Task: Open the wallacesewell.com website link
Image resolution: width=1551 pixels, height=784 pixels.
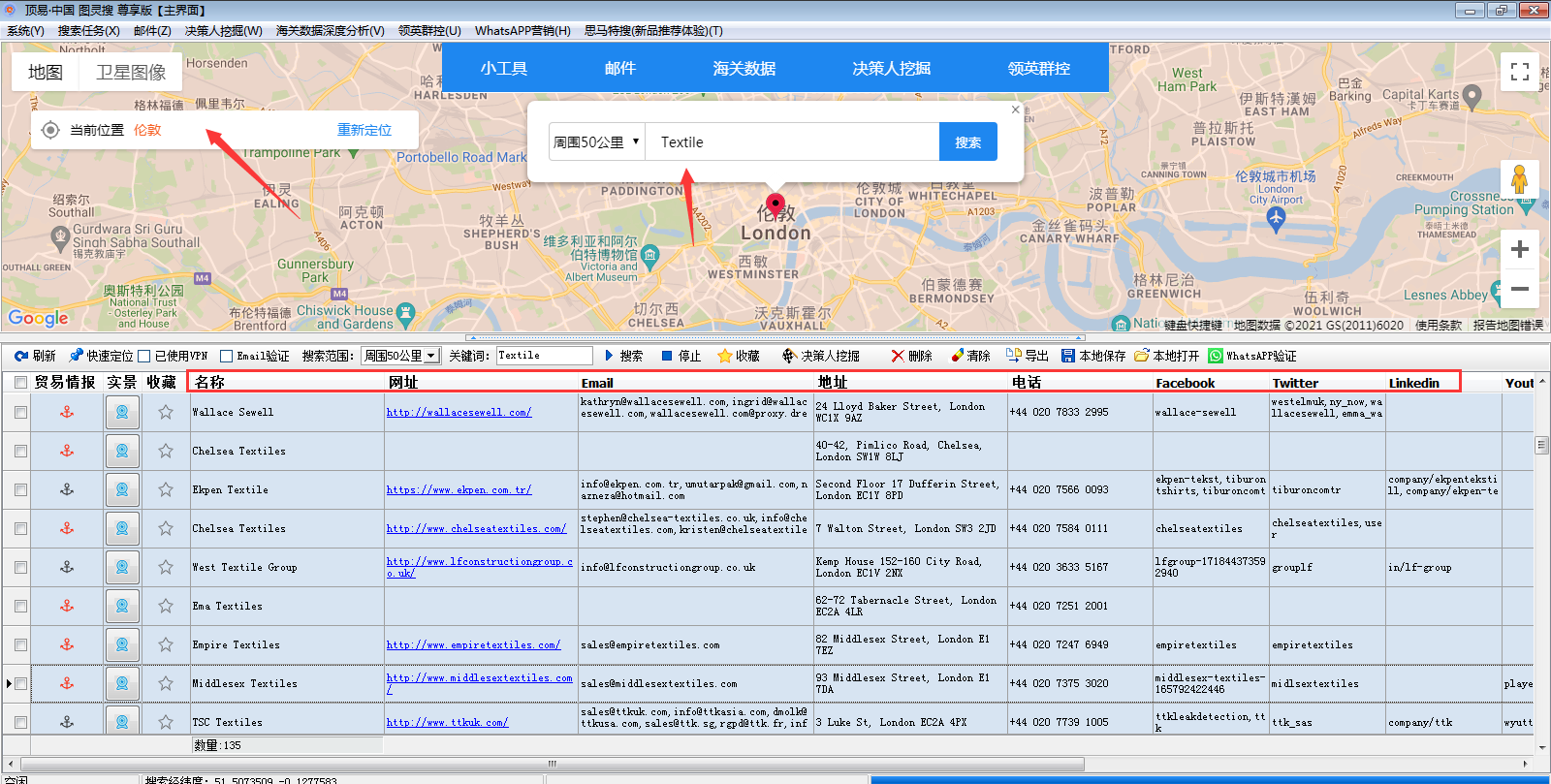Action: click(x=459, y=412)
